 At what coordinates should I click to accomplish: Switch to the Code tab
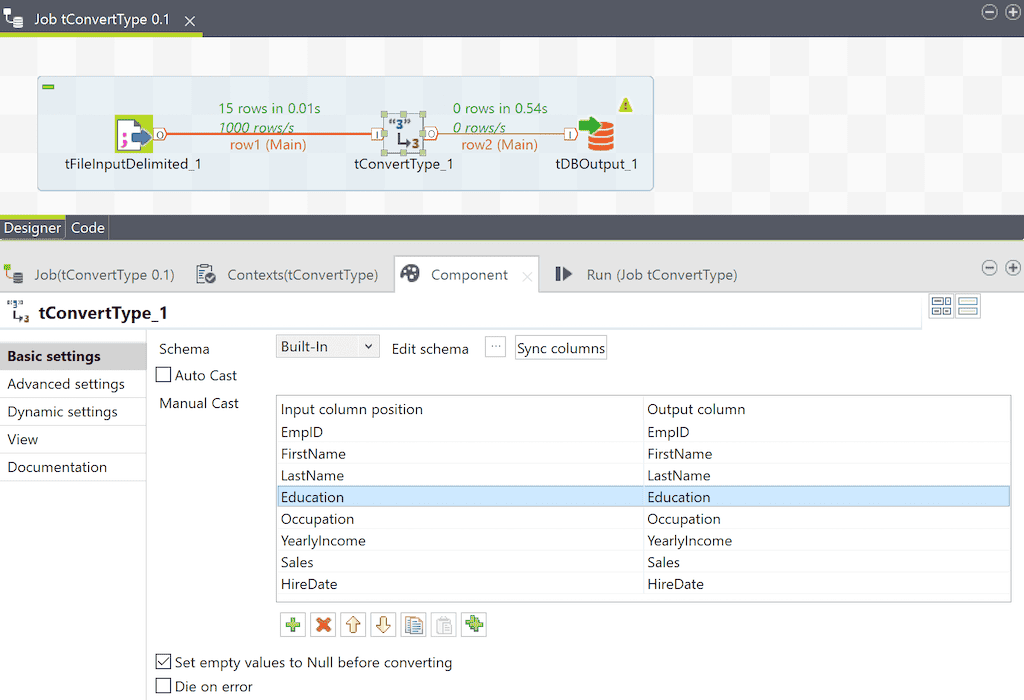pos(87,227)
